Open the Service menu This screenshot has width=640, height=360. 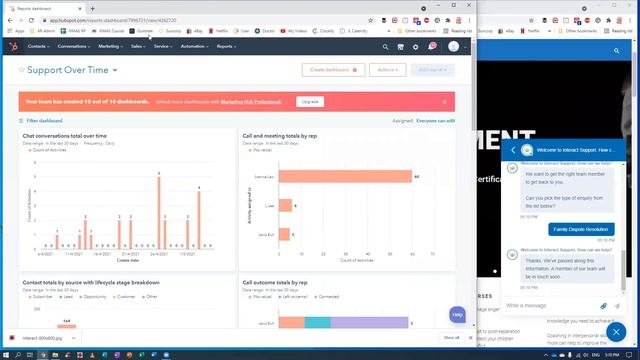pos(163,47)
